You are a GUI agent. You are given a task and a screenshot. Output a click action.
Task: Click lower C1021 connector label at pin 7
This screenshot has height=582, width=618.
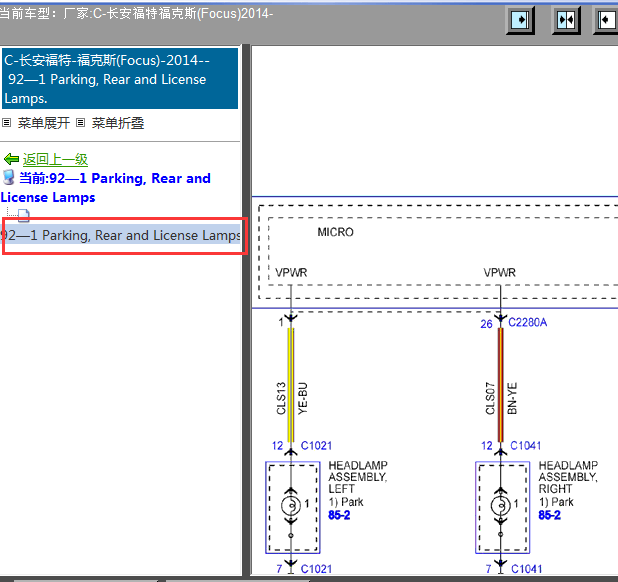(x=316, y=569)
